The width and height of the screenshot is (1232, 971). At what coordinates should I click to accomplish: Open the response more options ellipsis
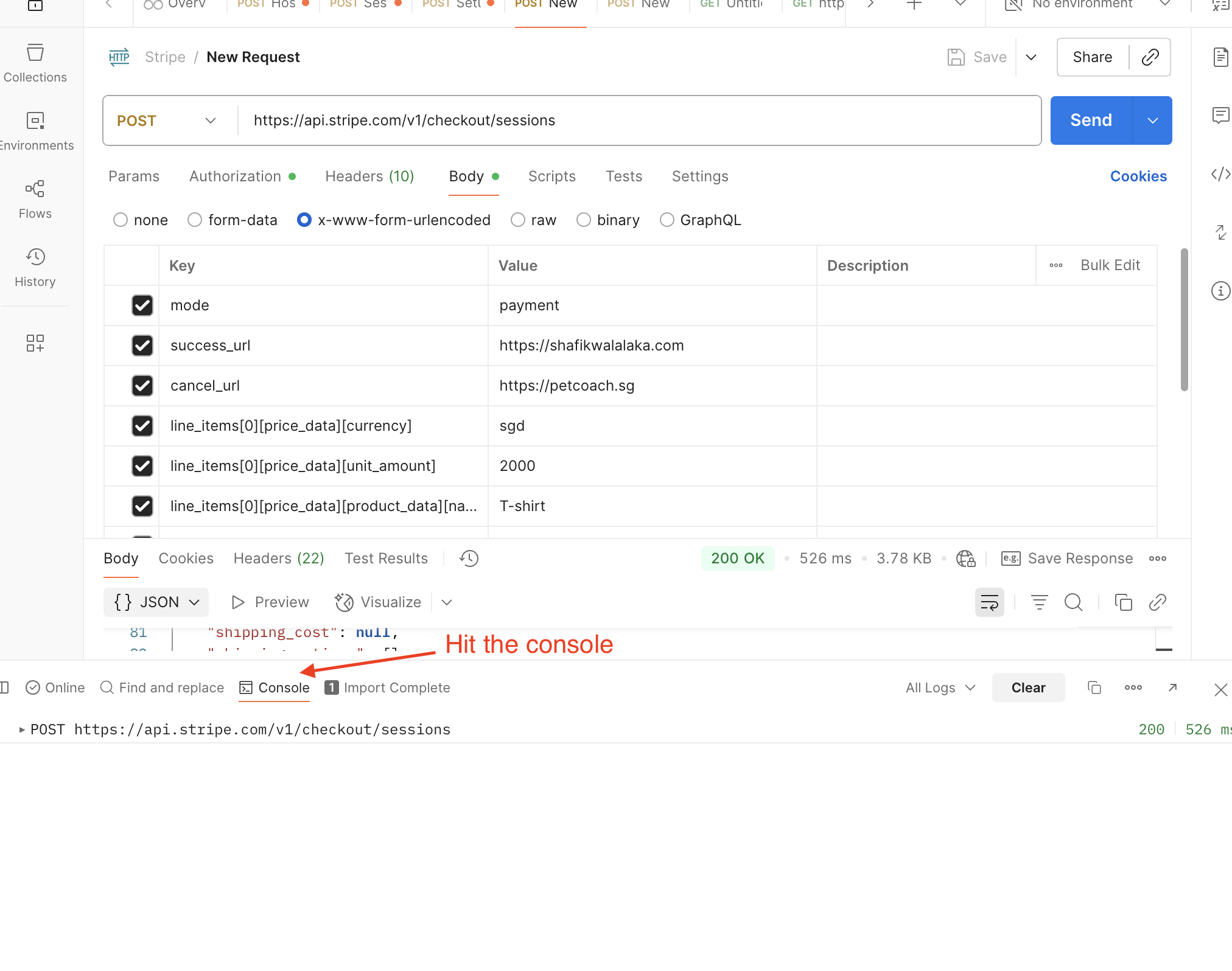click(x=1158, y=559)
